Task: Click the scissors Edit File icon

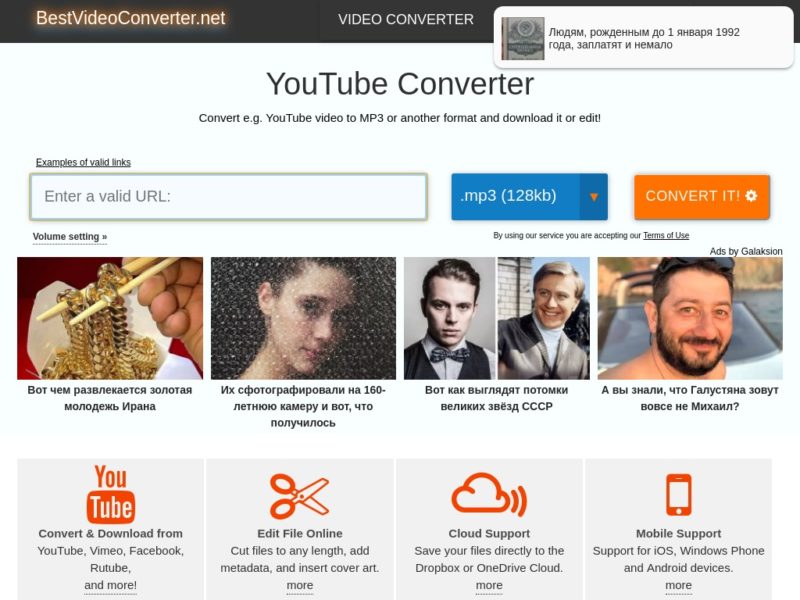Action: 299,496
